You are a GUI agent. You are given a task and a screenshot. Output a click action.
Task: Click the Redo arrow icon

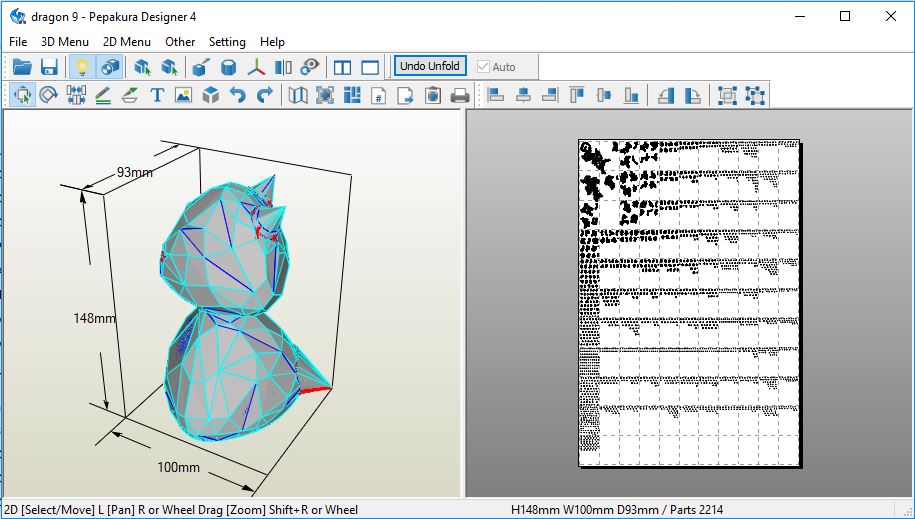pos(265,95)
